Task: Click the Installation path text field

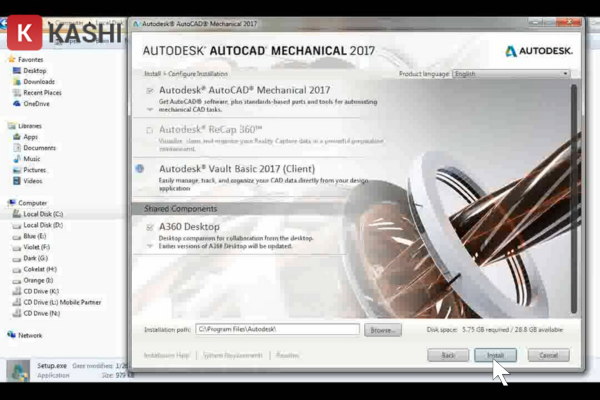Action: tap(276, 329)
